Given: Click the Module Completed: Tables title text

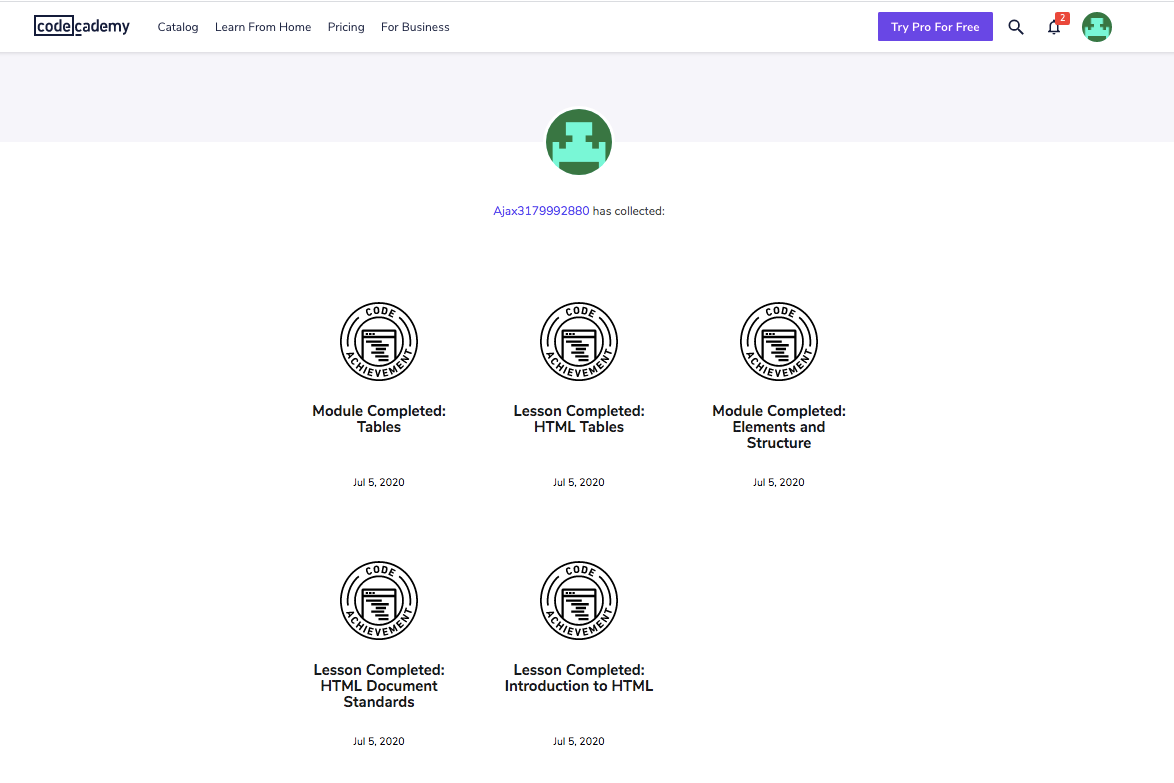Looking at the screenshot, I should (x=379, y=418).
